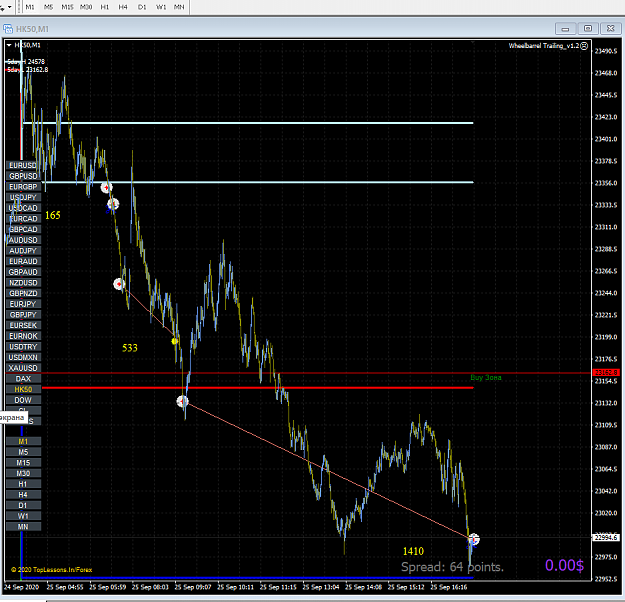Image resolution: width=625 pixels, height=602 pixels.
Task: Click the purple 0.00$ profit label
Action: pyautogui.click(x=564, y=565)
